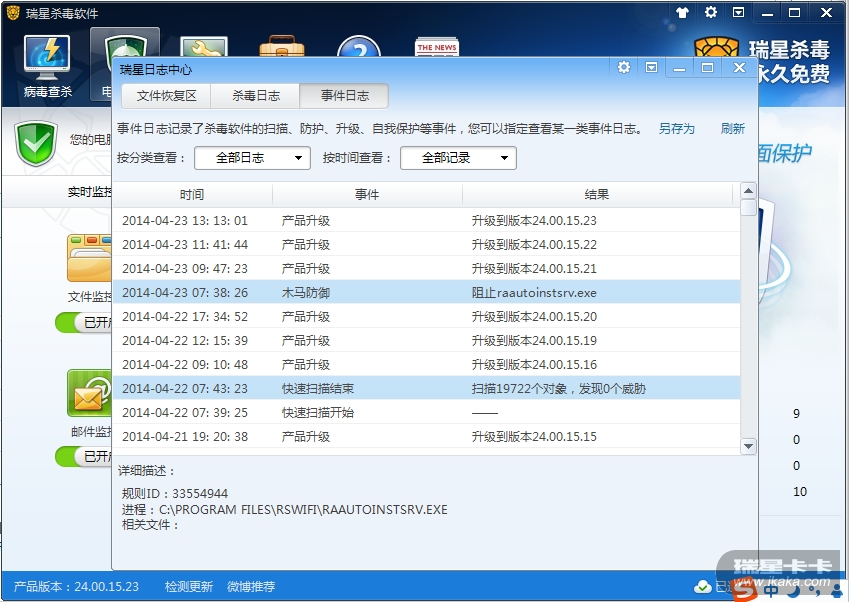Click the 文件监控 folder icon
The width and height of the screenshot is (849, 602).
point(89,258)
